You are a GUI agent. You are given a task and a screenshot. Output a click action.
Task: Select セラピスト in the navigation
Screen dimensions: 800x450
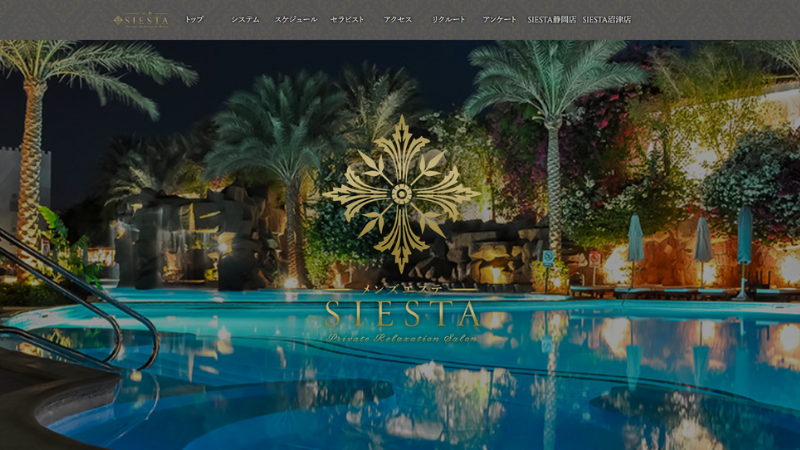(x=347, y=19)
